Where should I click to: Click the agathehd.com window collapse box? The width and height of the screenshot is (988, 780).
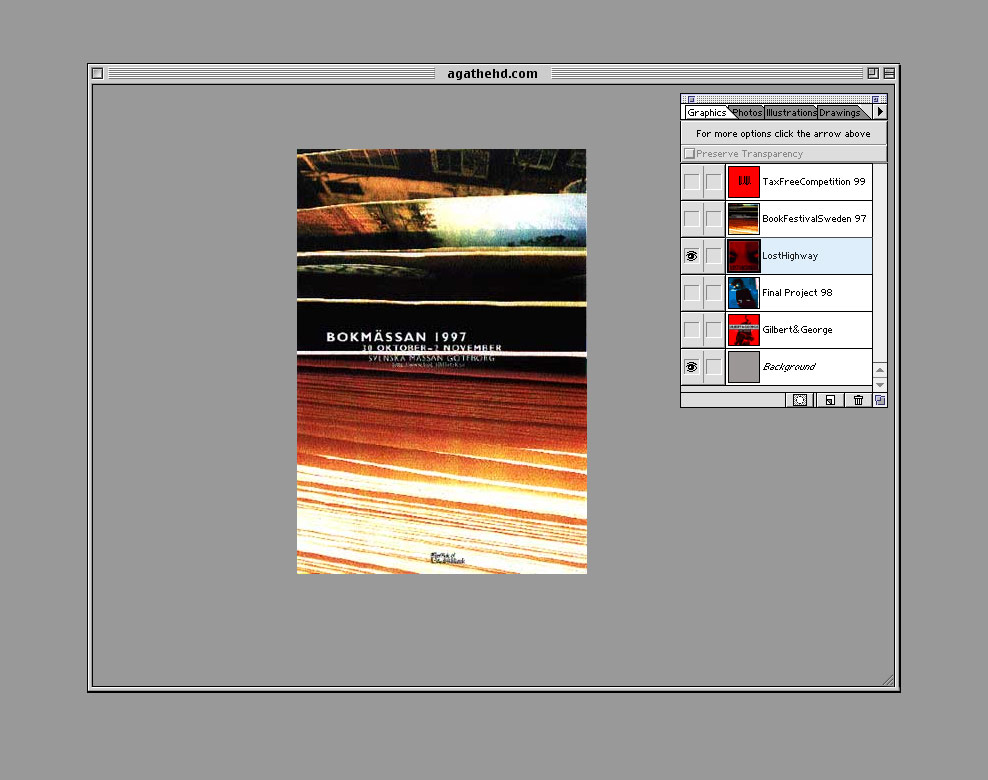pyautogui.click(x=889, y=73)
